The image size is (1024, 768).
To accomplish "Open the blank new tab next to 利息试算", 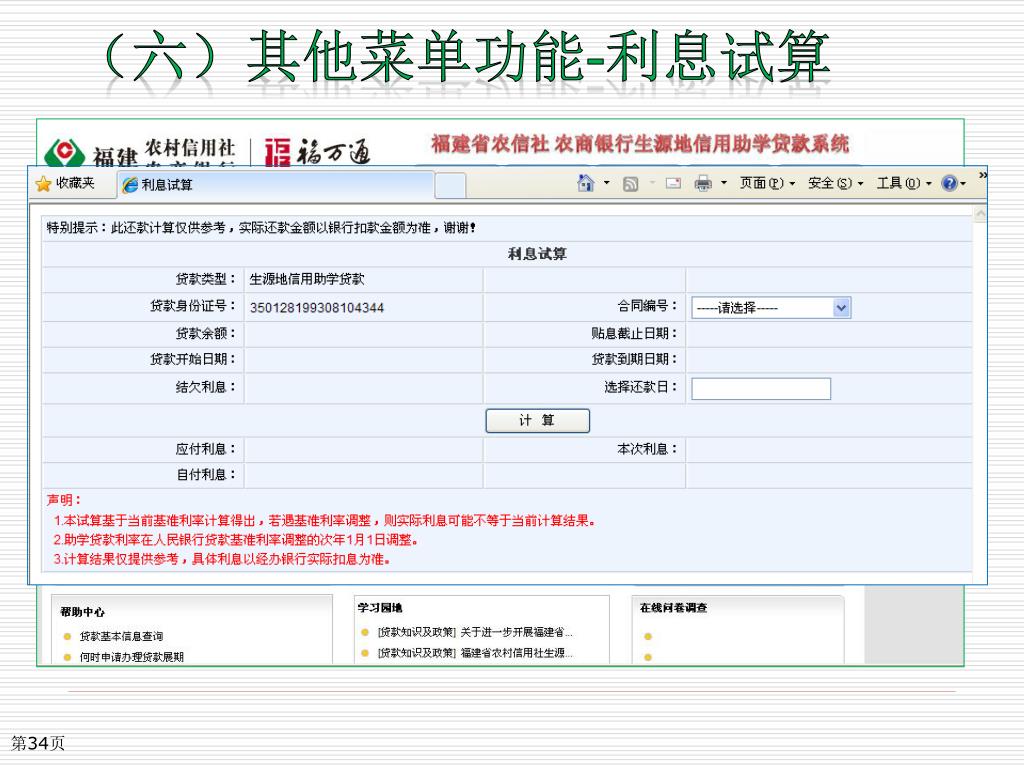I will click(x=450, y=185).
